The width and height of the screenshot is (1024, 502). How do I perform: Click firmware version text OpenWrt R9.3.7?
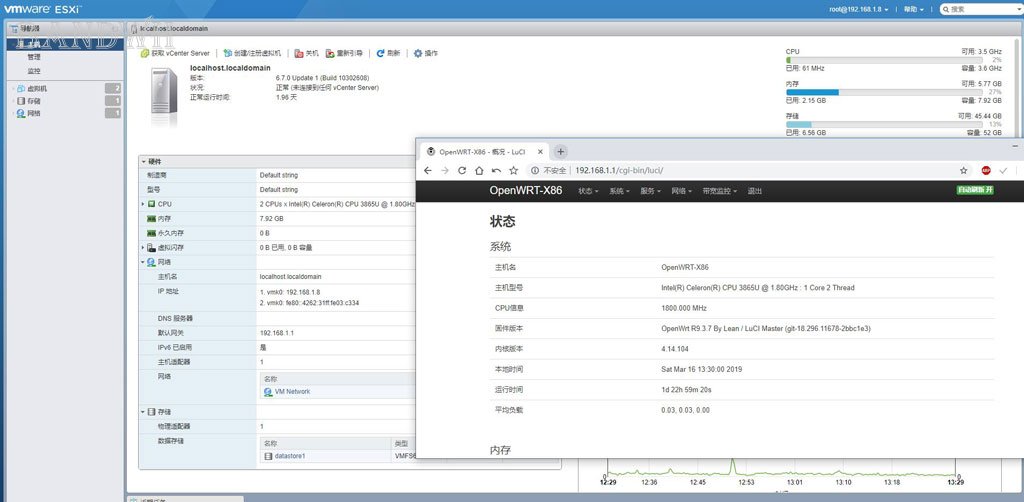[x=765, y=328]
